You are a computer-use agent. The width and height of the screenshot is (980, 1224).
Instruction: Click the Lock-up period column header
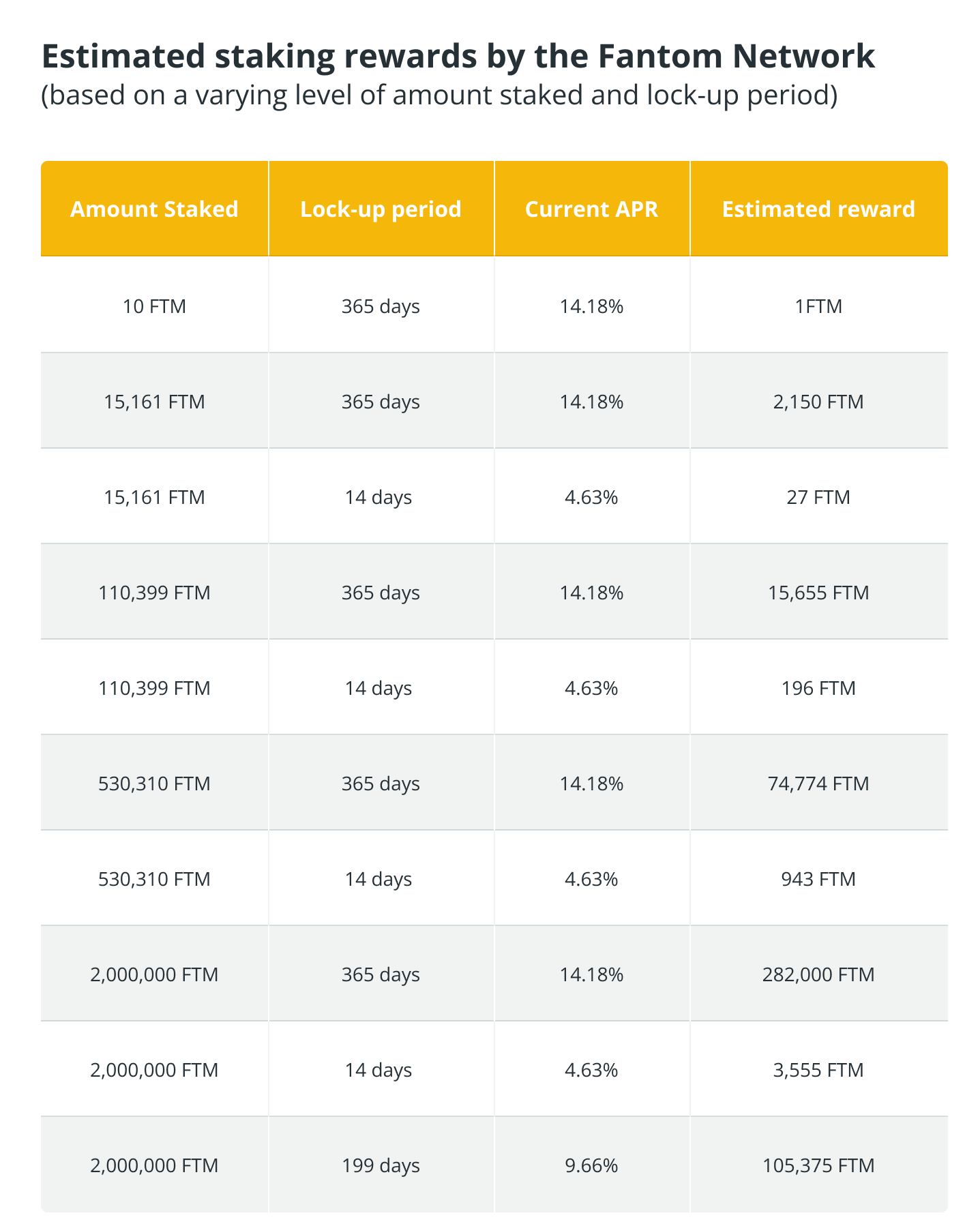coord(381,209)
